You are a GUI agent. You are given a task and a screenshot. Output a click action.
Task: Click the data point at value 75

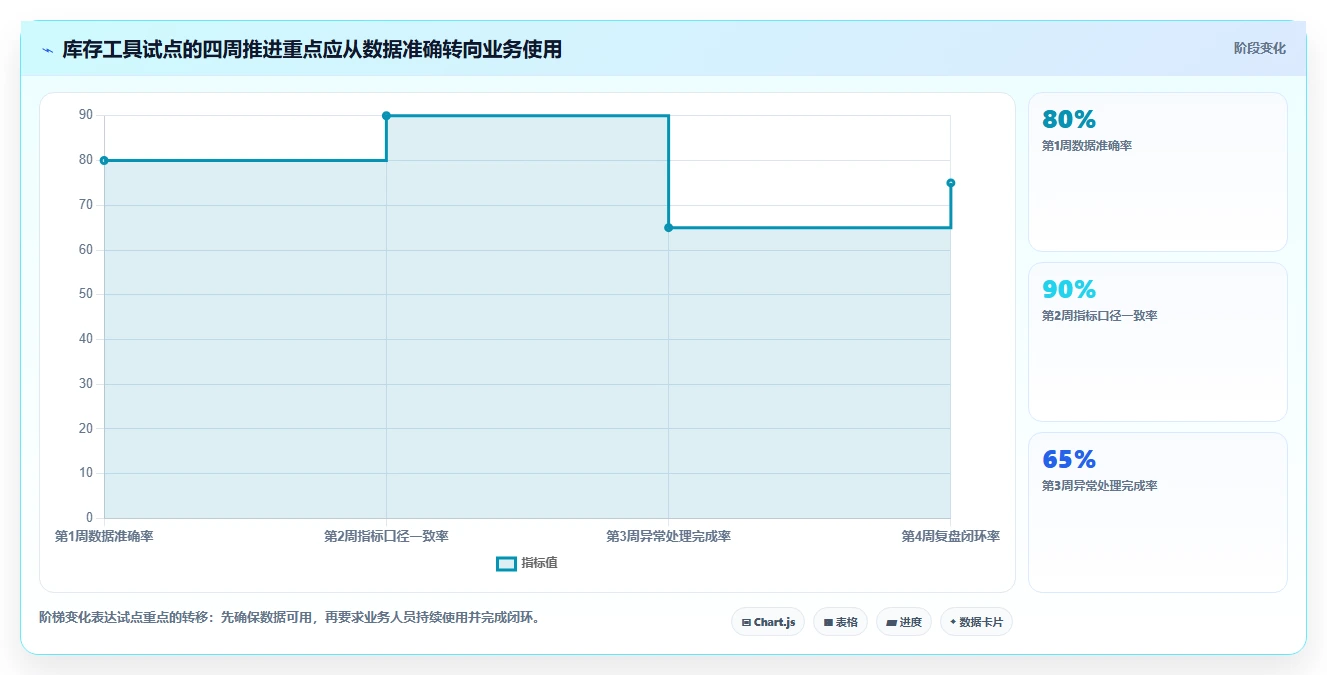[950, 183]
